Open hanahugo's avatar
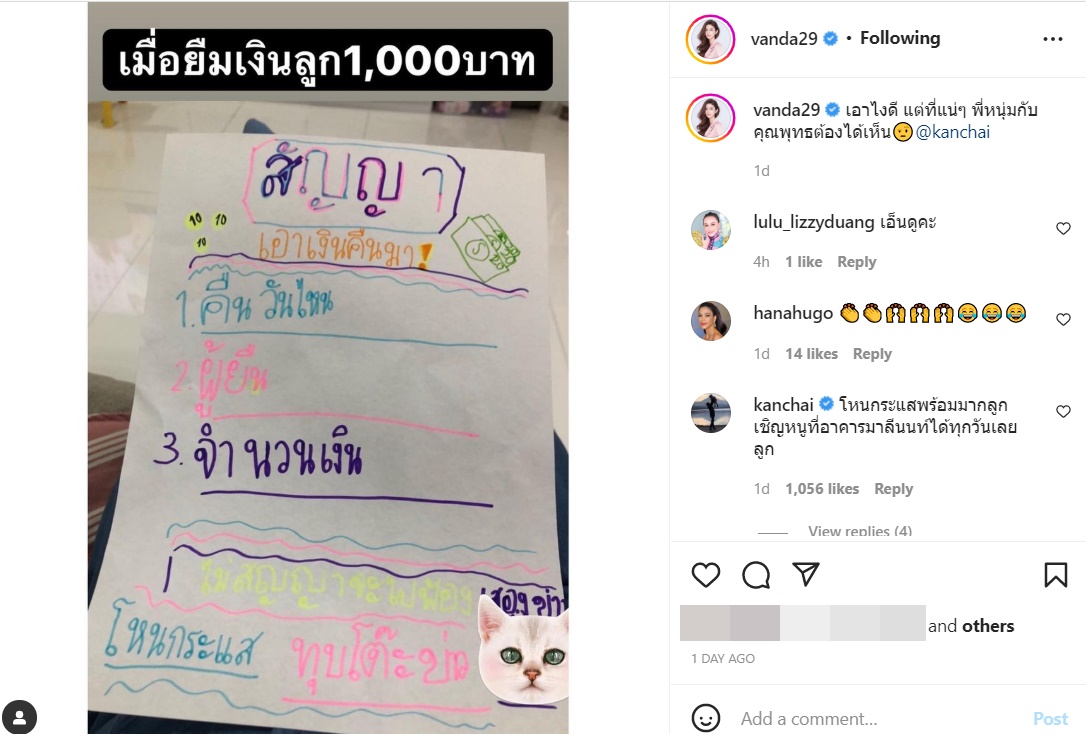The image size is (1086, 738). click(711, 321)
